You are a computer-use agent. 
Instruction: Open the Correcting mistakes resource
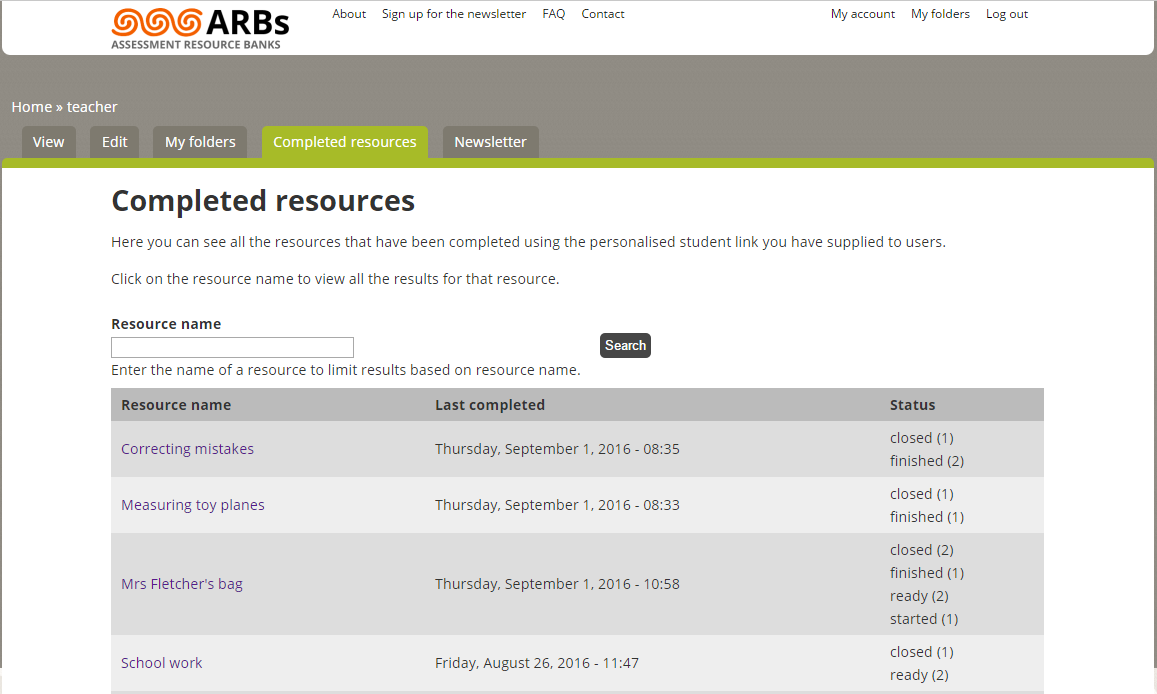[x=187, y=449]
